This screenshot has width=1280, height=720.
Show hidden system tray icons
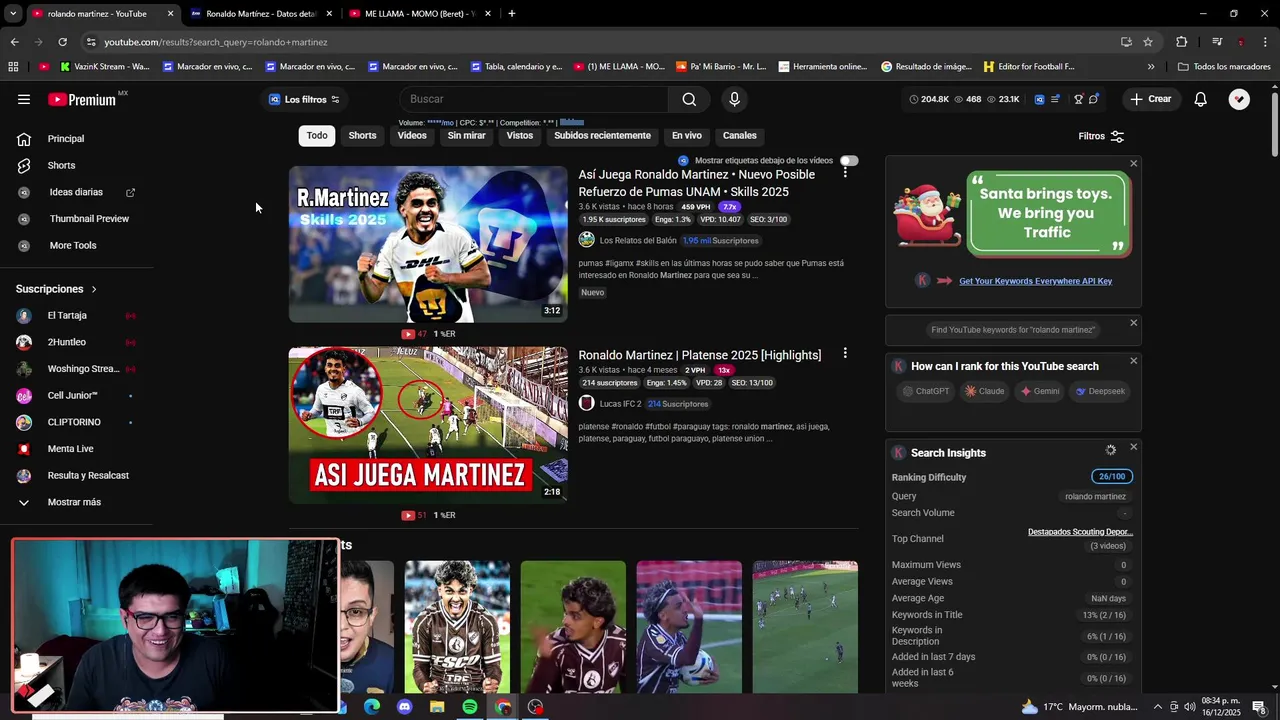tap(1158, 707)
